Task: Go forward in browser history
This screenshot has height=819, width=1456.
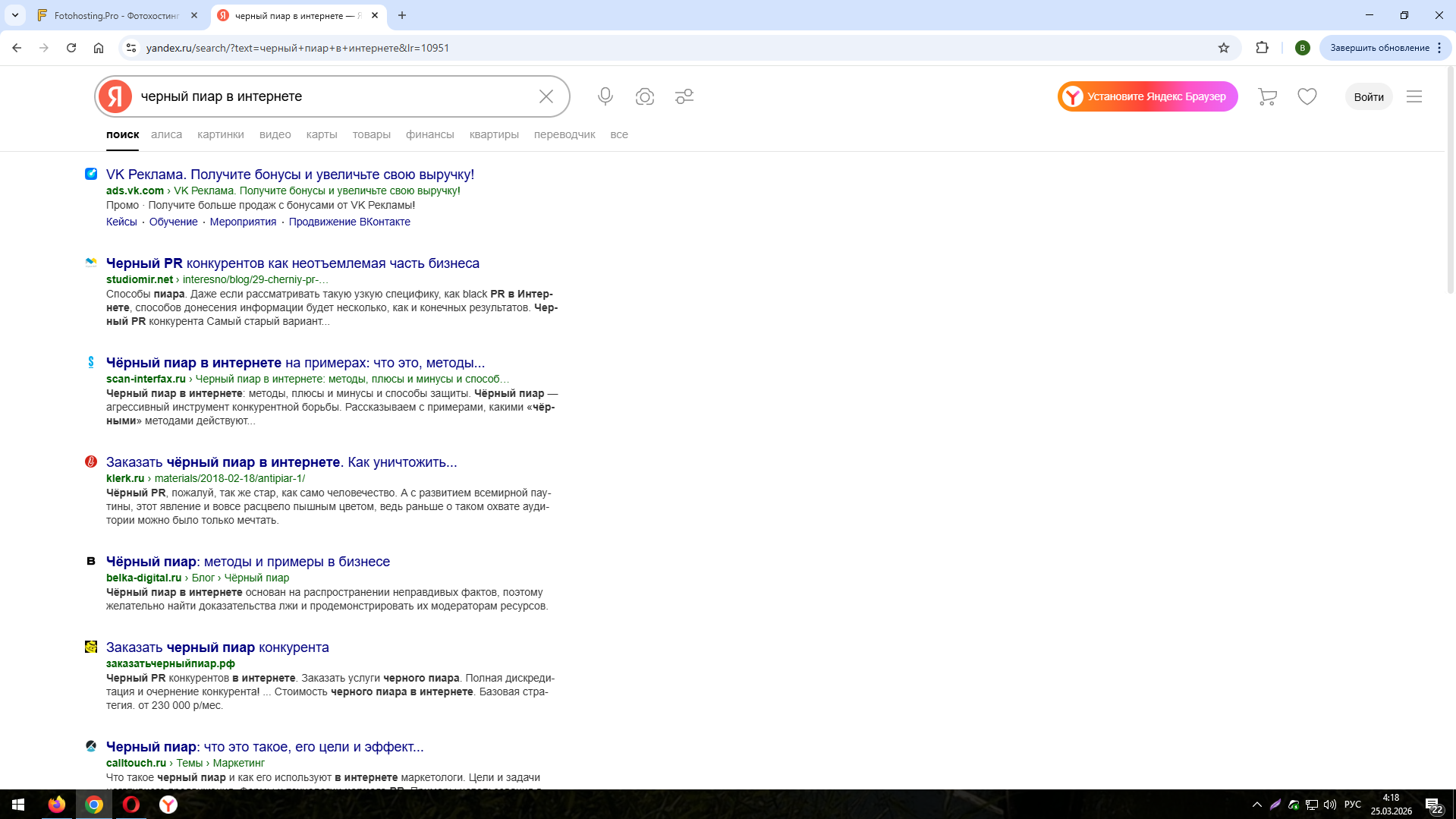Action: 44,48
